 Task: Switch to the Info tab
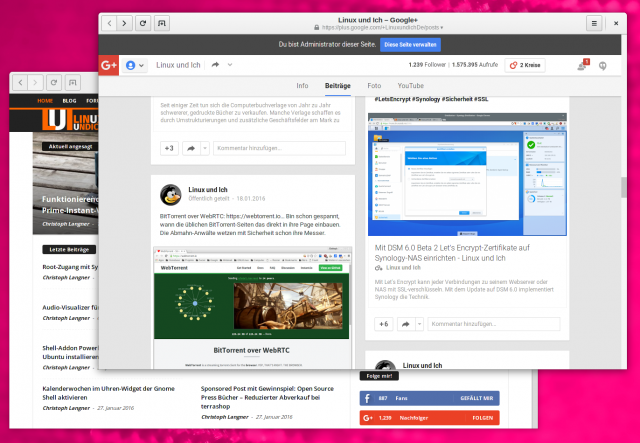pyautogui.click(x=302, y=86)
